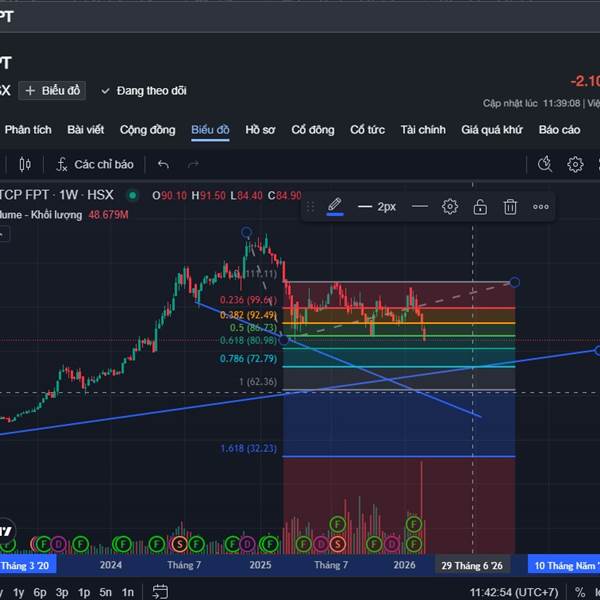The image size is (600, 600).
Task: Click the 0.5 (86.73) Fibonacci label
Action: (253, 328)
